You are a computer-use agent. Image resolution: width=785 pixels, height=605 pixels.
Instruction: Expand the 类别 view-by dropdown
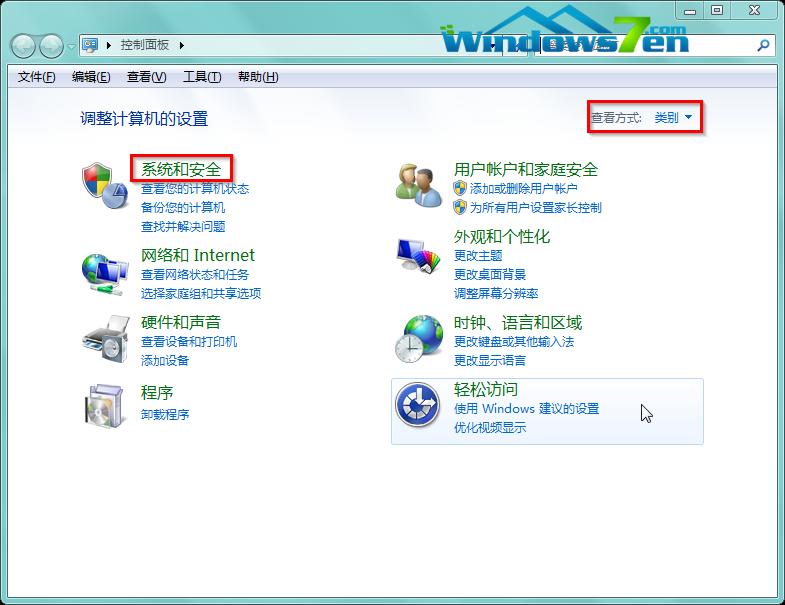pos(673,118)
